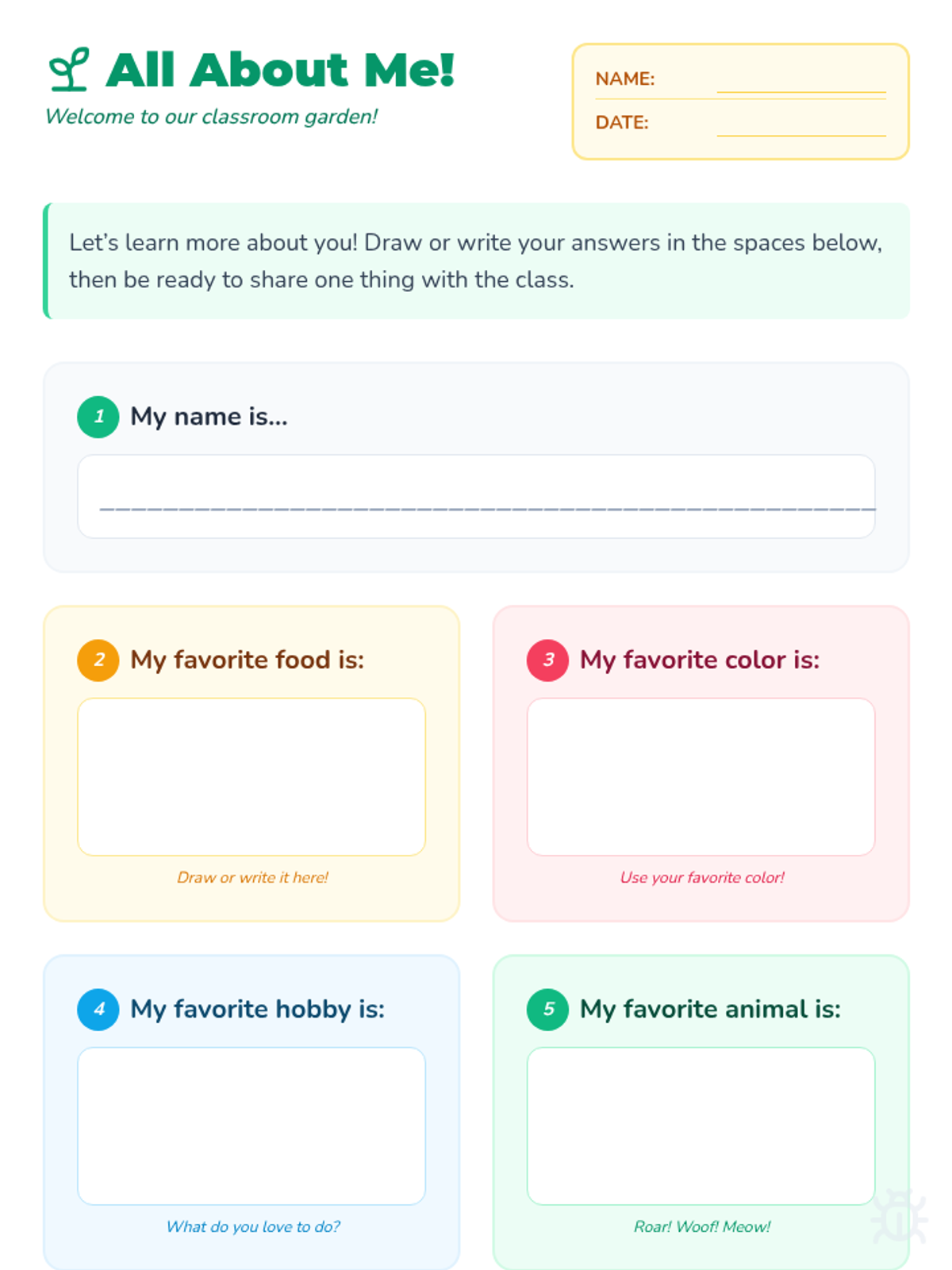Click the favorite color drawing box
Image resolution: width=952 pixels, height=1270 pixels.
[701, 777]
